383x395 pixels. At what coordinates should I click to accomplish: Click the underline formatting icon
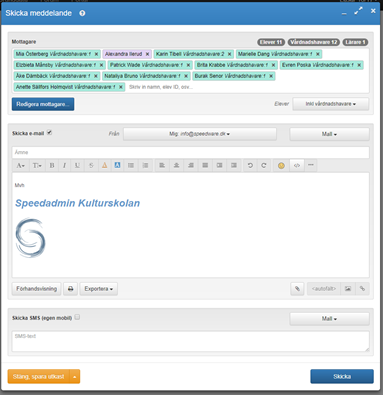point(77,165)
